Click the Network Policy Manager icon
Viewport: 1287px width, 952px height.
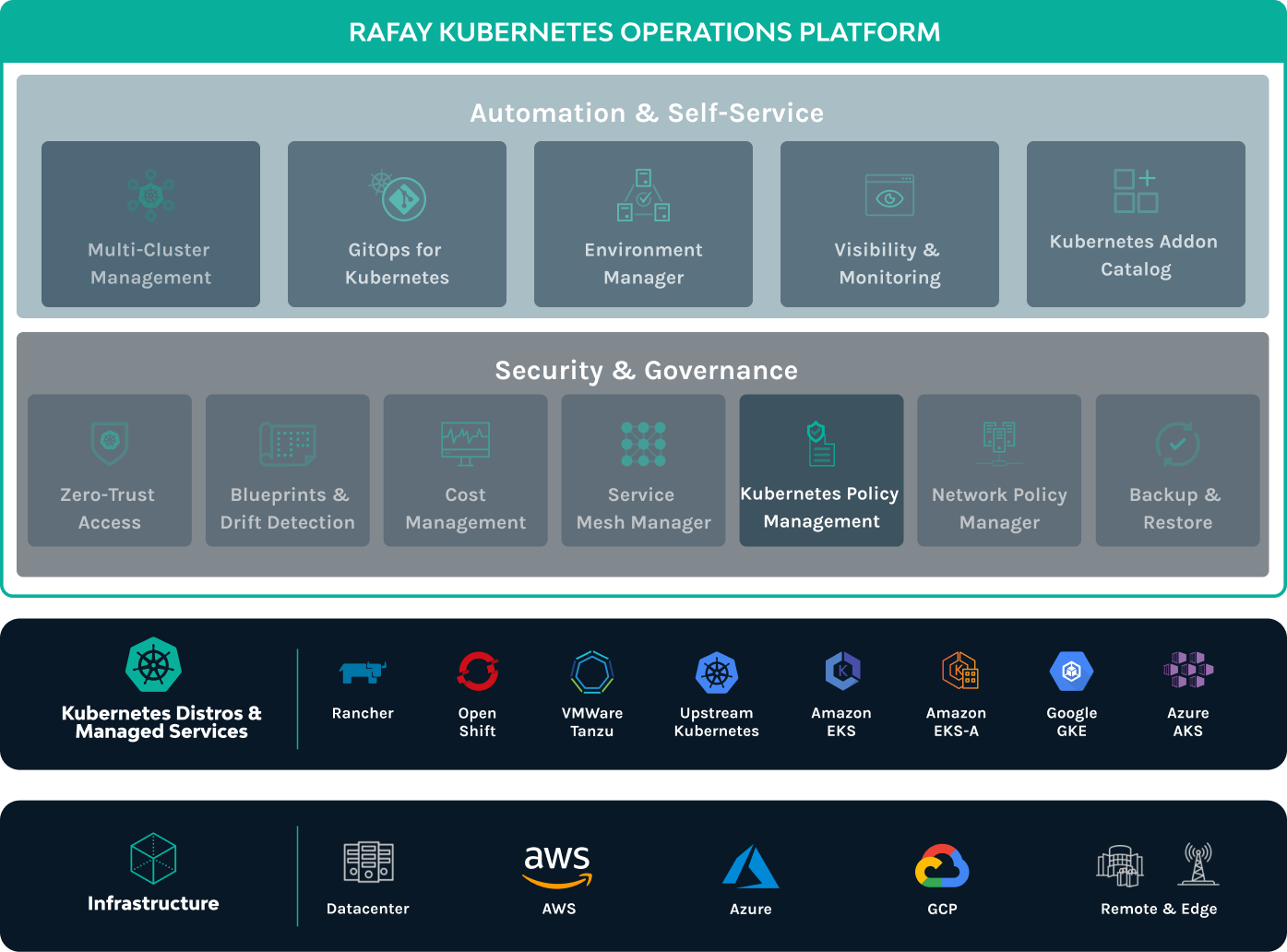click(x=999, y=444)
